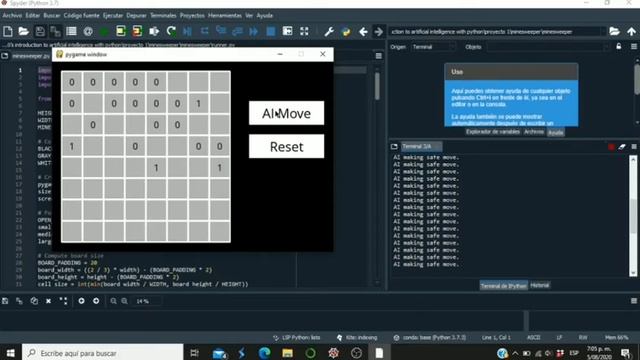Click the Run selection icon
The width and height of the screenshot is (640, 360).
coord(154,31)
